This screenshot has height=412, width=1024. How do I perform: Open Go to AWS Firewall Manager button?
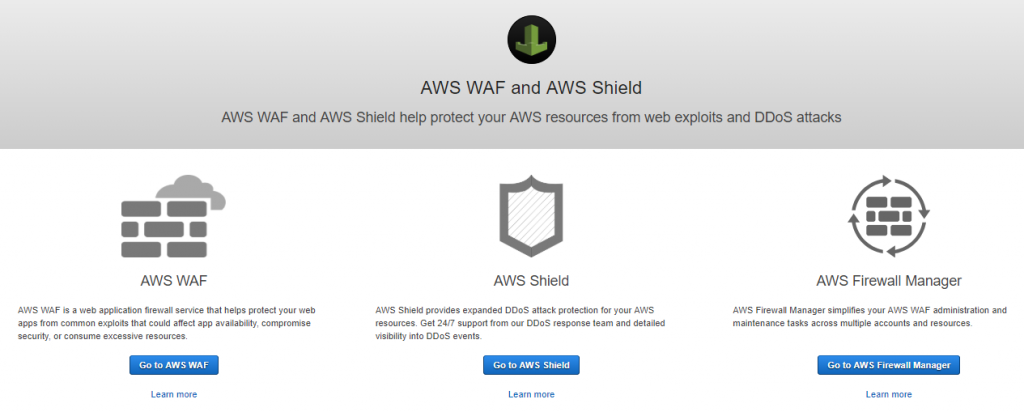click(x=888, y=365)
